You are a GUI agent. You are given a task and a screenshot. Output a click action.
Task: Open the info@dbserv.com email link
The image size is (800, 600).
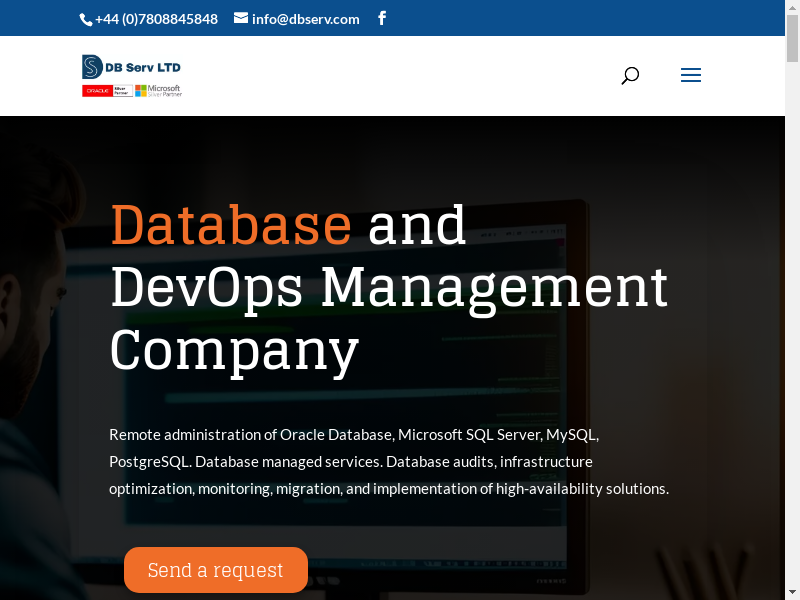(305, 19)
